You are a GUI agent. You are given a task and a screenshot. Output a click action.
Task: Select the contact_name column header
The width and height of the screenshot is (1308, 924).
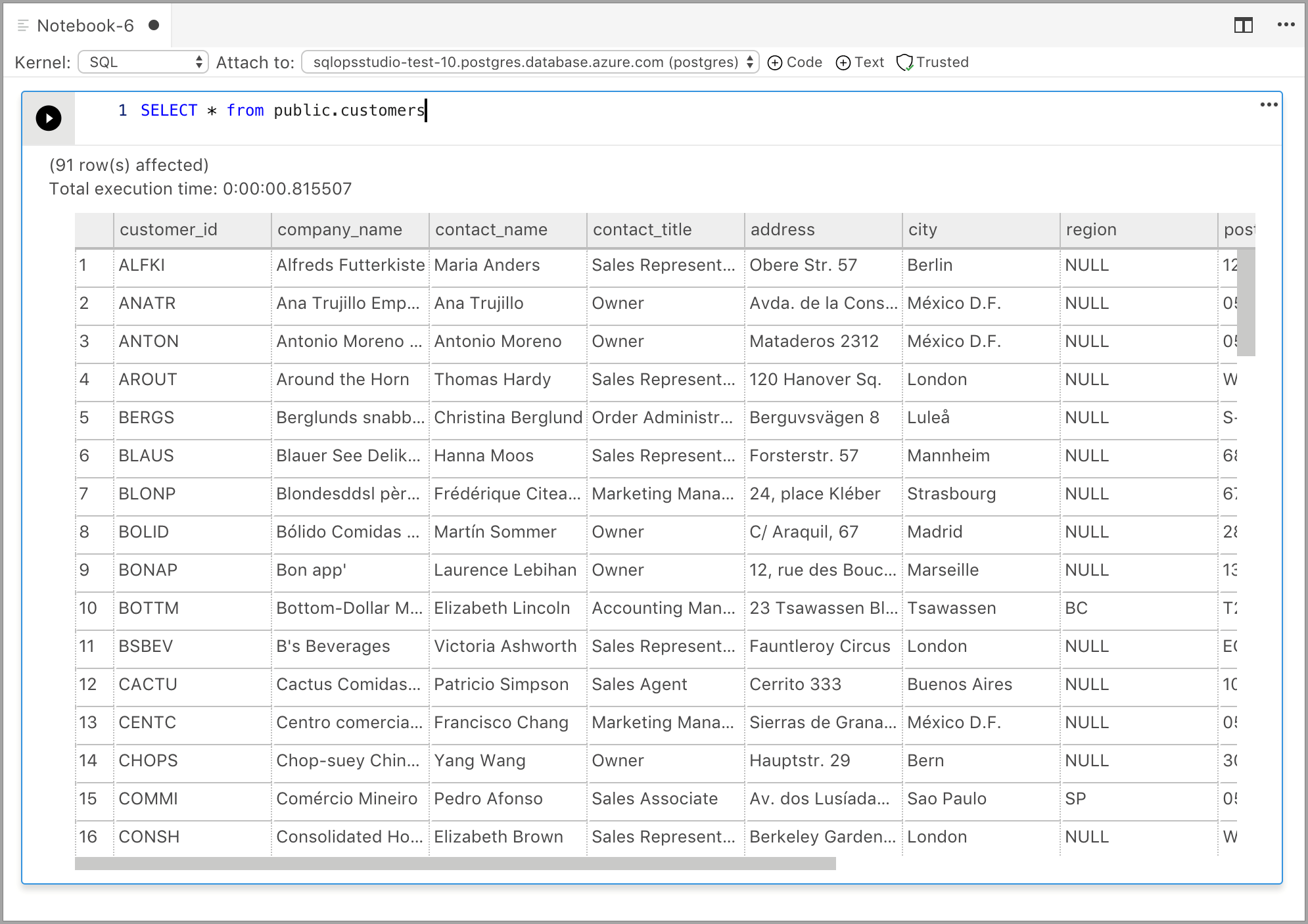(x=508, y=230)
